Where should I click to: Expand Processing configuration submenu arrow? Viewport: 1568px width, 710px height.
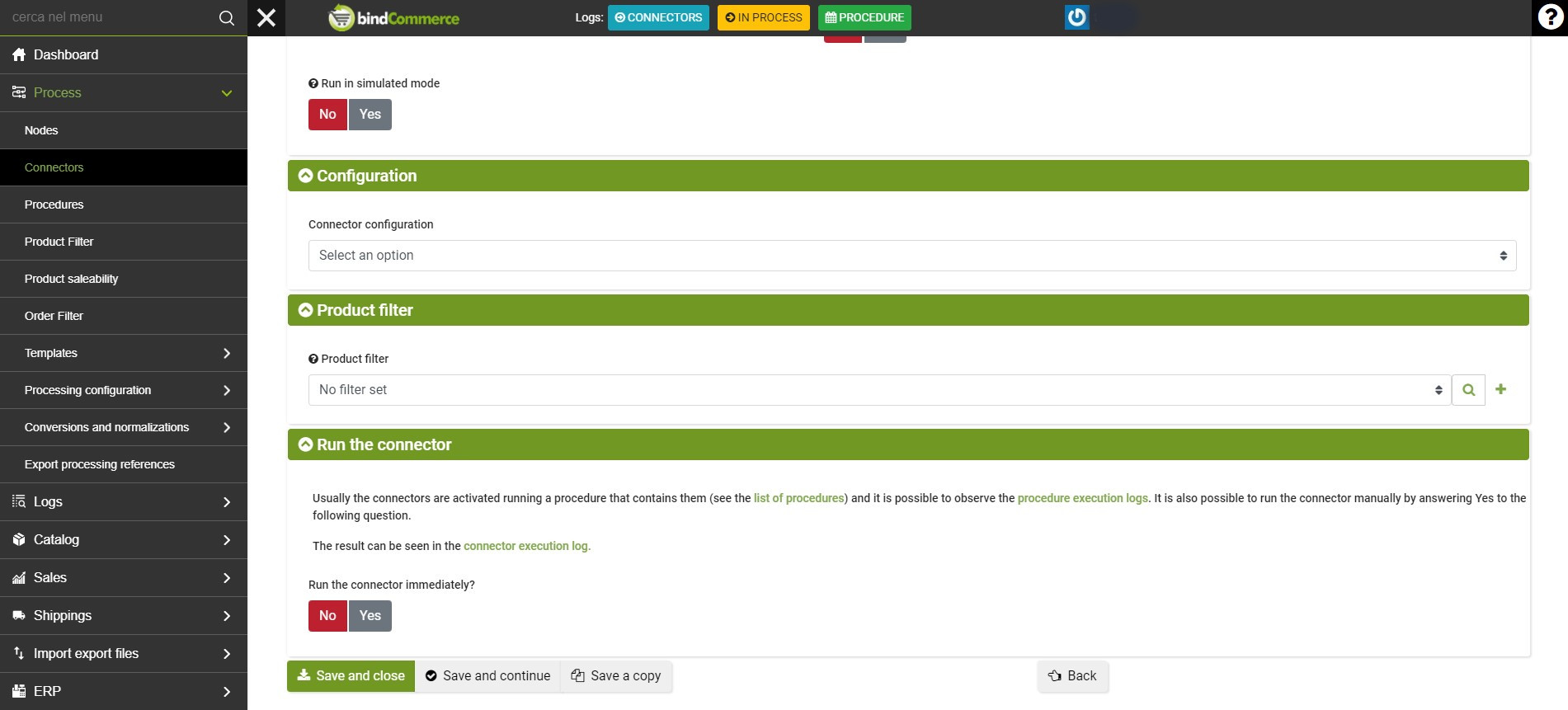[227, 390]
